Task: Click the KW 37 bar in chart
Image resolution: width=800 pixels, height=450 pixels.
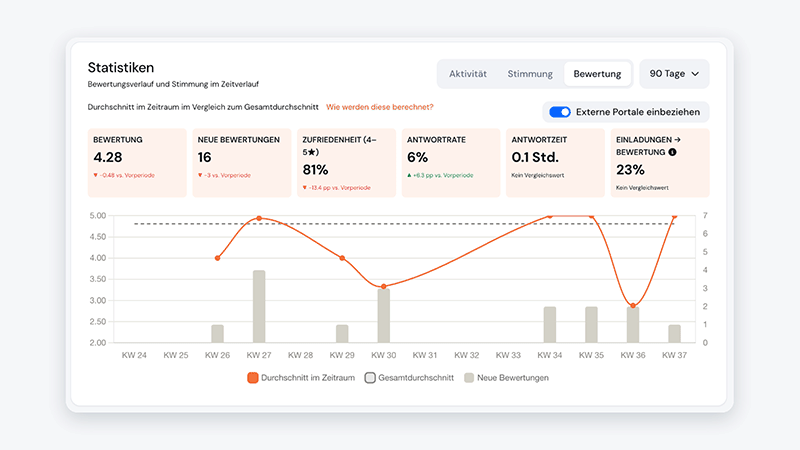Action: pos(674,334)
